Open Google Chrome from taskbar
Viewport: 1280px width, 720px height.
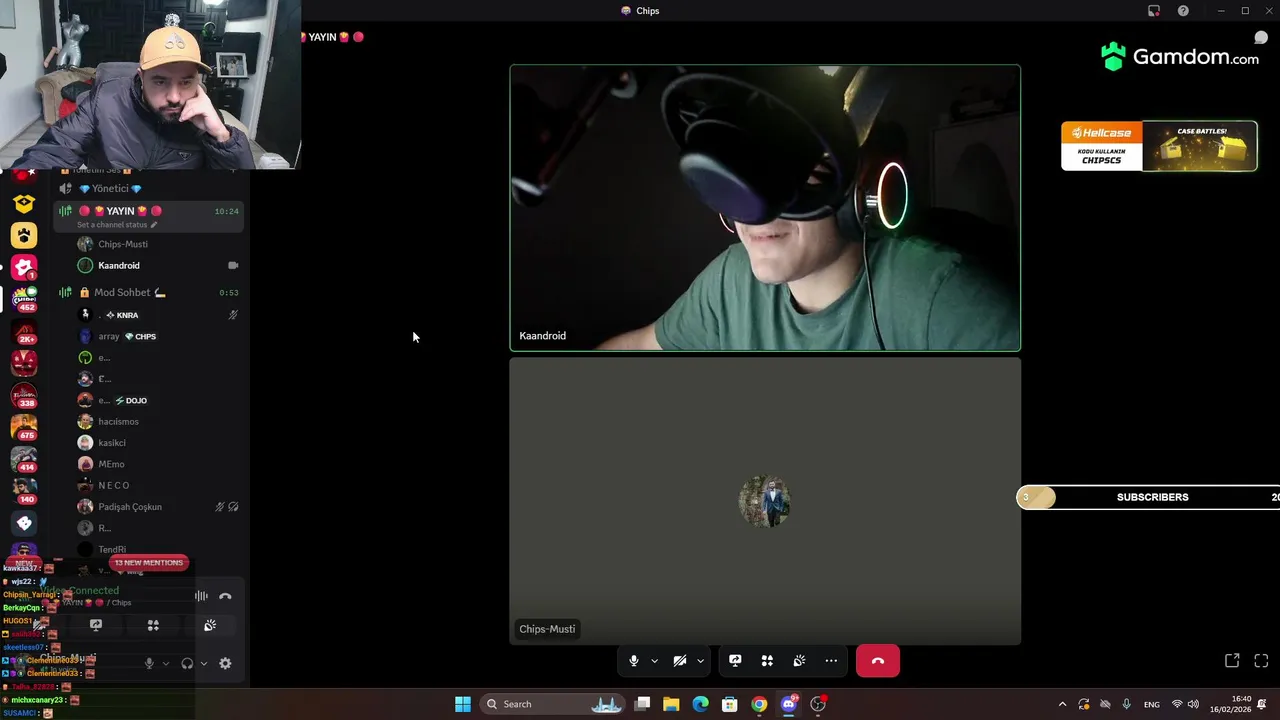point(759,704)
